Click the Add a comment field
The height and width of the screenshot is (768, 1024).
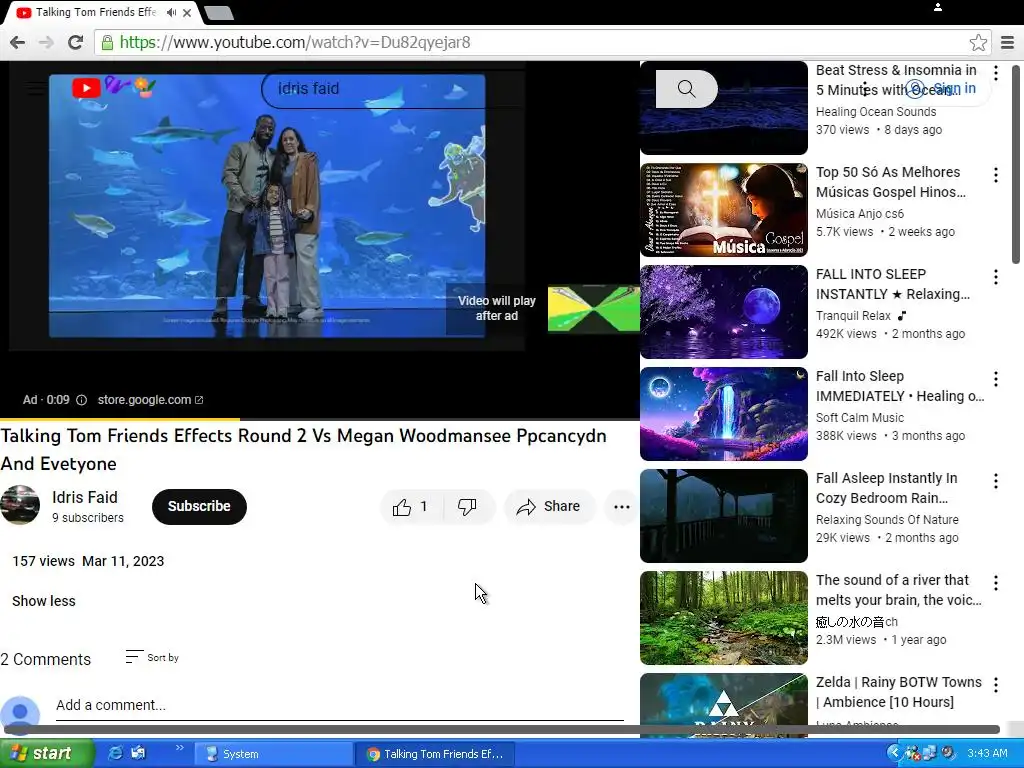click(340, 705)
